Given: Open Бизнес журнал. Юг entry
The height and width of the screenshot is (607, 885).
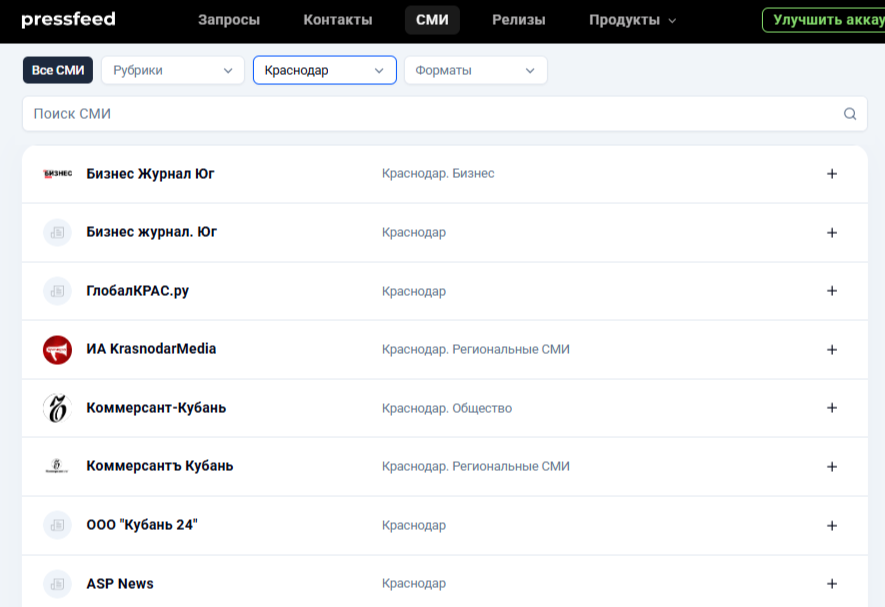Looking at the screenshot, I should pos(151,232).
